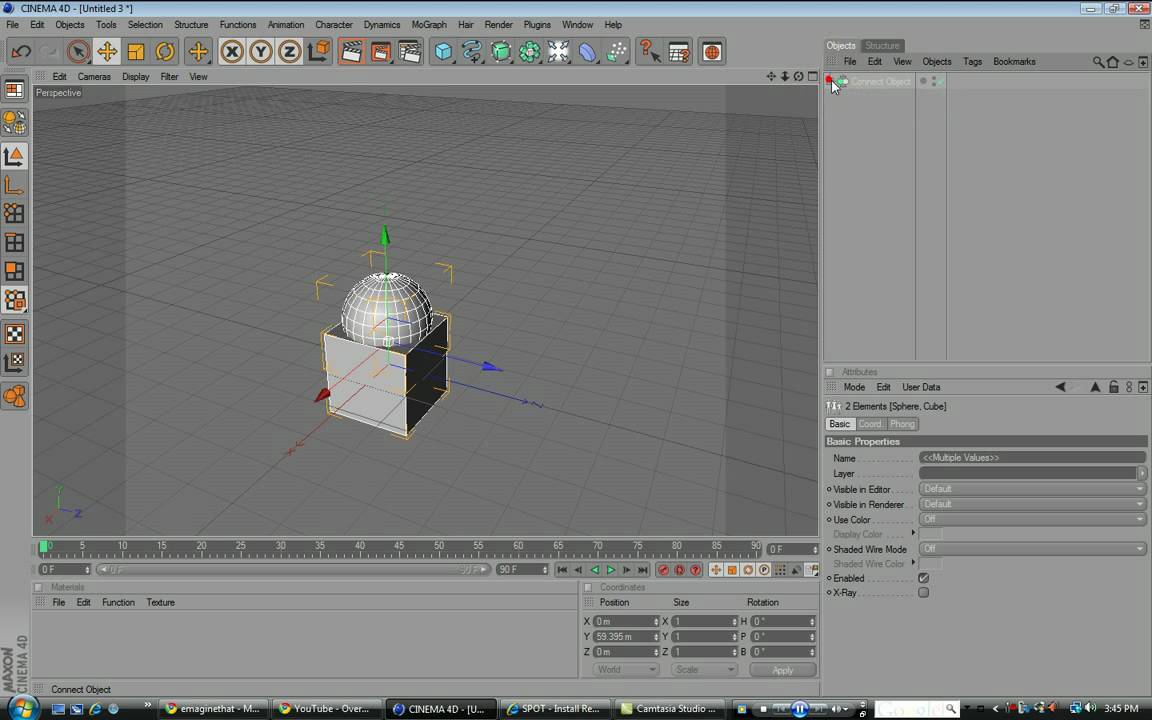Toggle the Z axis lock

[x=289, y=51]
